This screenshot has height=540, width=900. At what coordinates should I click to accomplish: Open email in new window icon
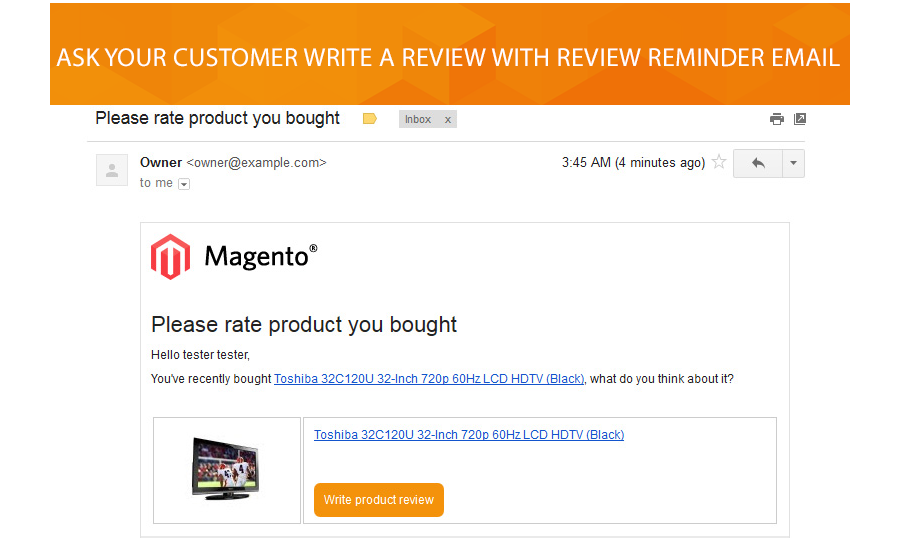point(800,119)
